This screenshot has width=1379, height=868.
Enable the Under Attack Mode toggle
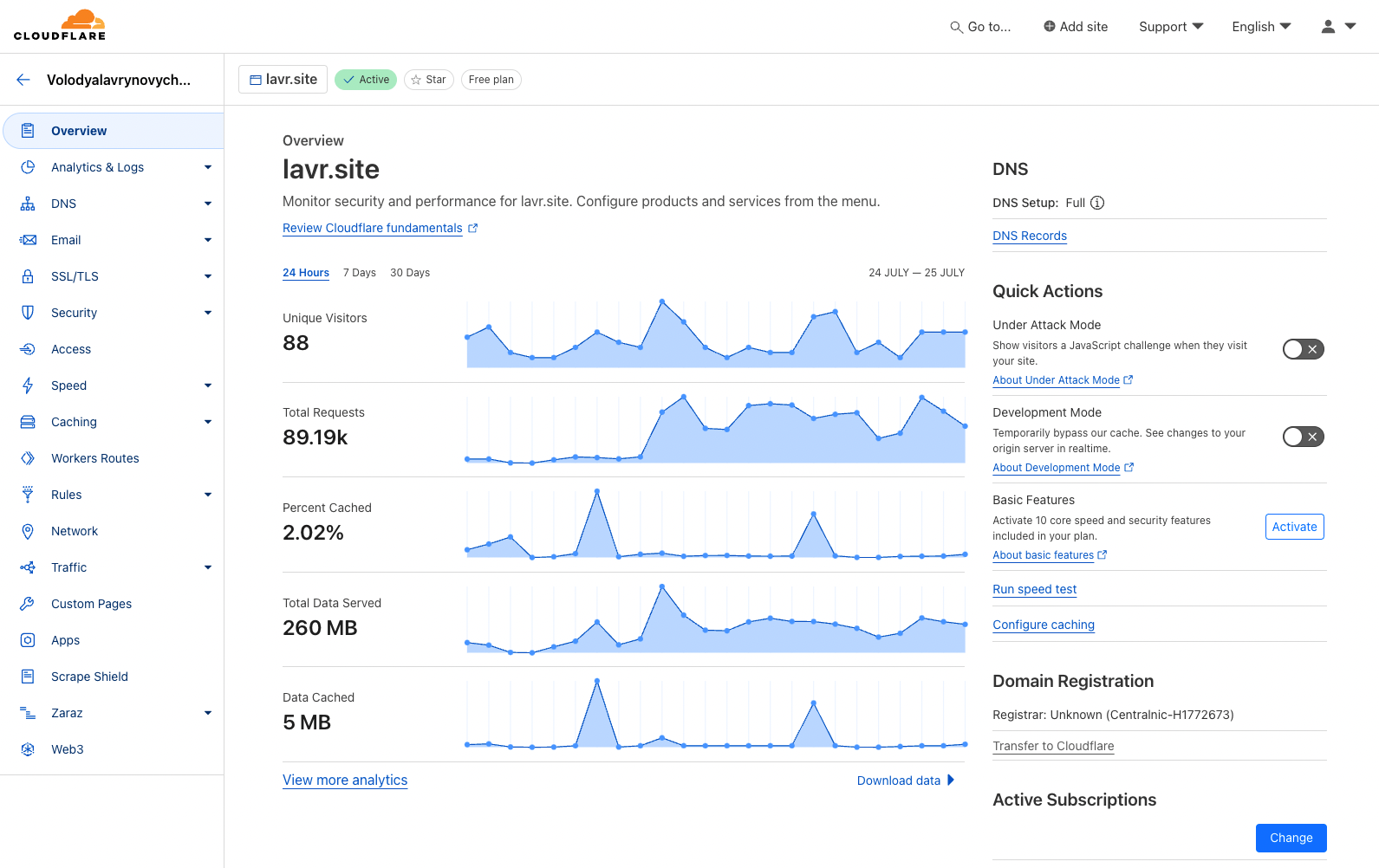point(1303,349)
